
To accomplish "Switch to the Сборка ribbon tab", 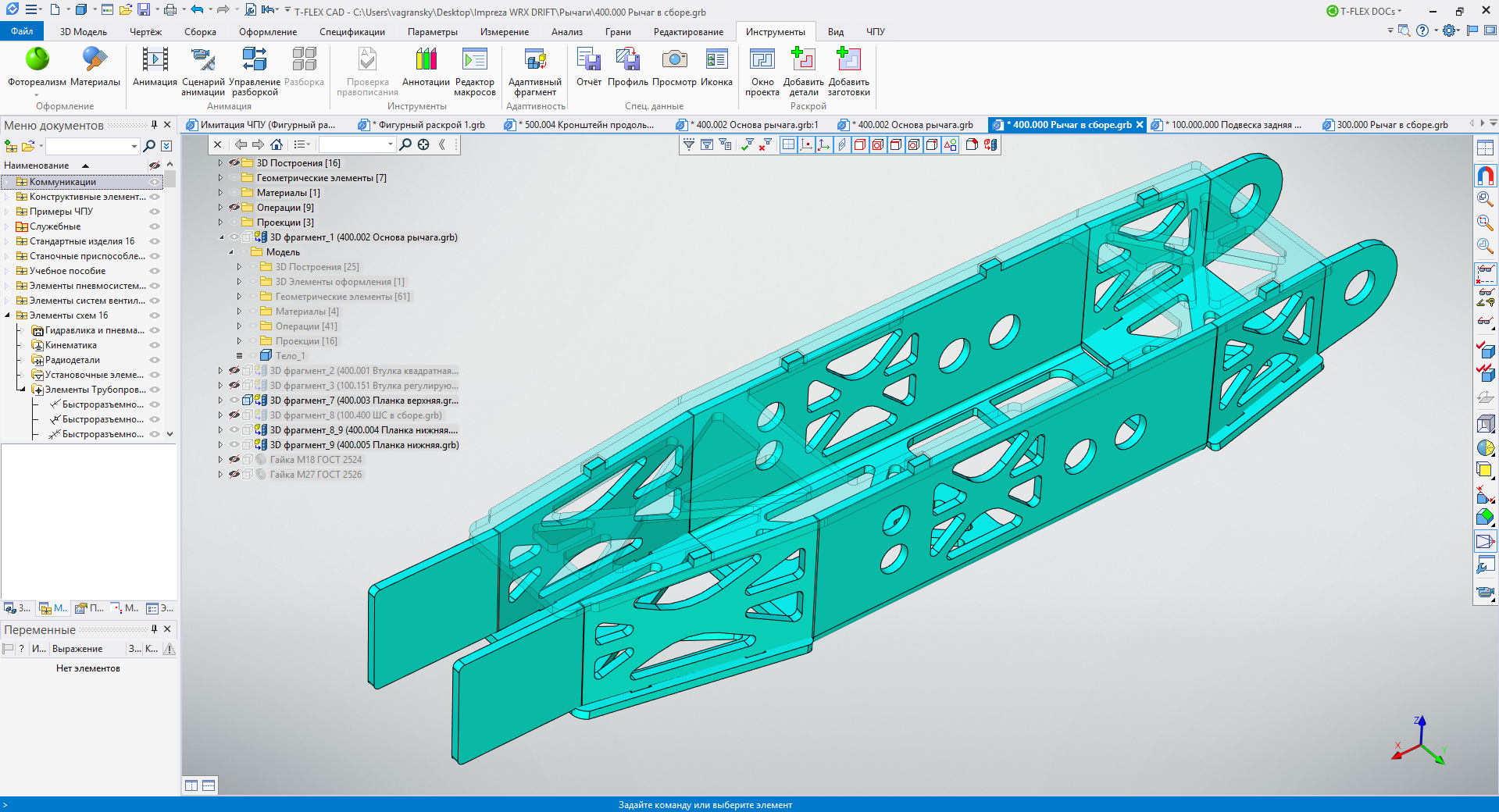I will click(x=200, y=32).
